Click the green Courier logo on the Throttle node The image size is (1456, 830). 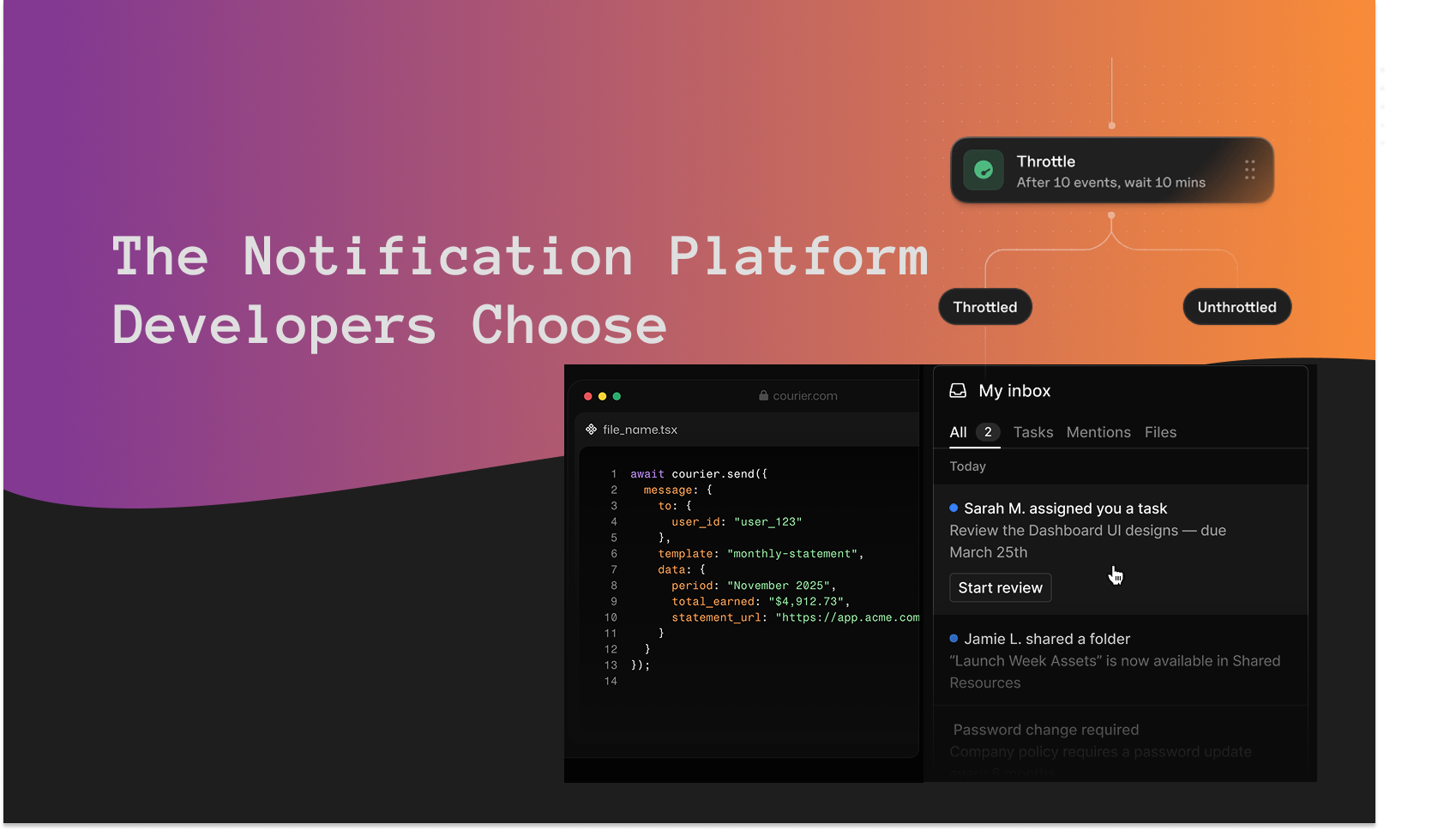point(984,170)
